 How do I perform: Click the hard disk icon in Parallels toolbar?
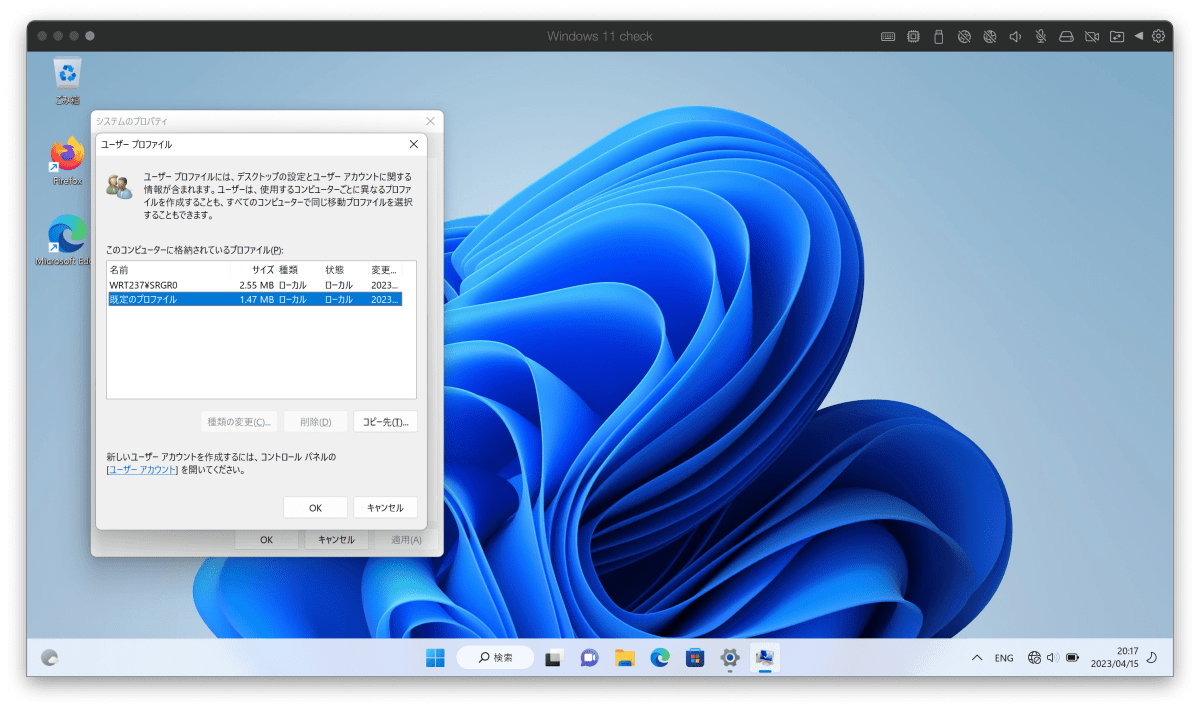(x=1066, y=36)
